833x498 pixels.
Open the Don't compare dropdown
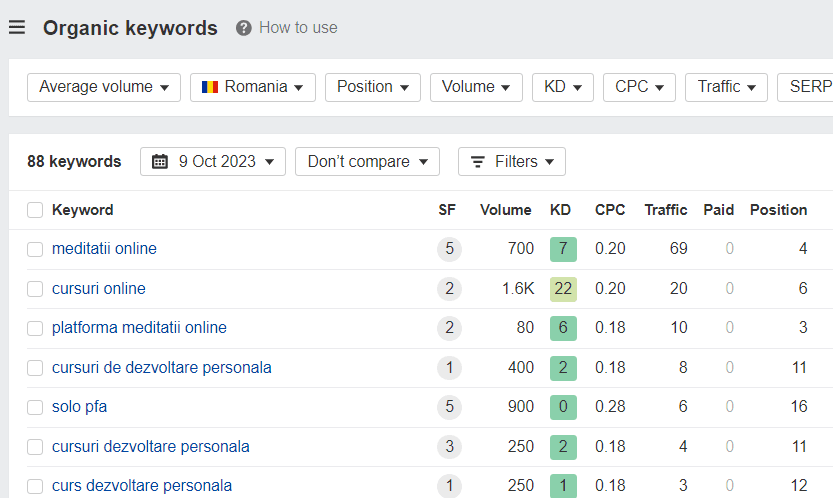pos(367,162)
